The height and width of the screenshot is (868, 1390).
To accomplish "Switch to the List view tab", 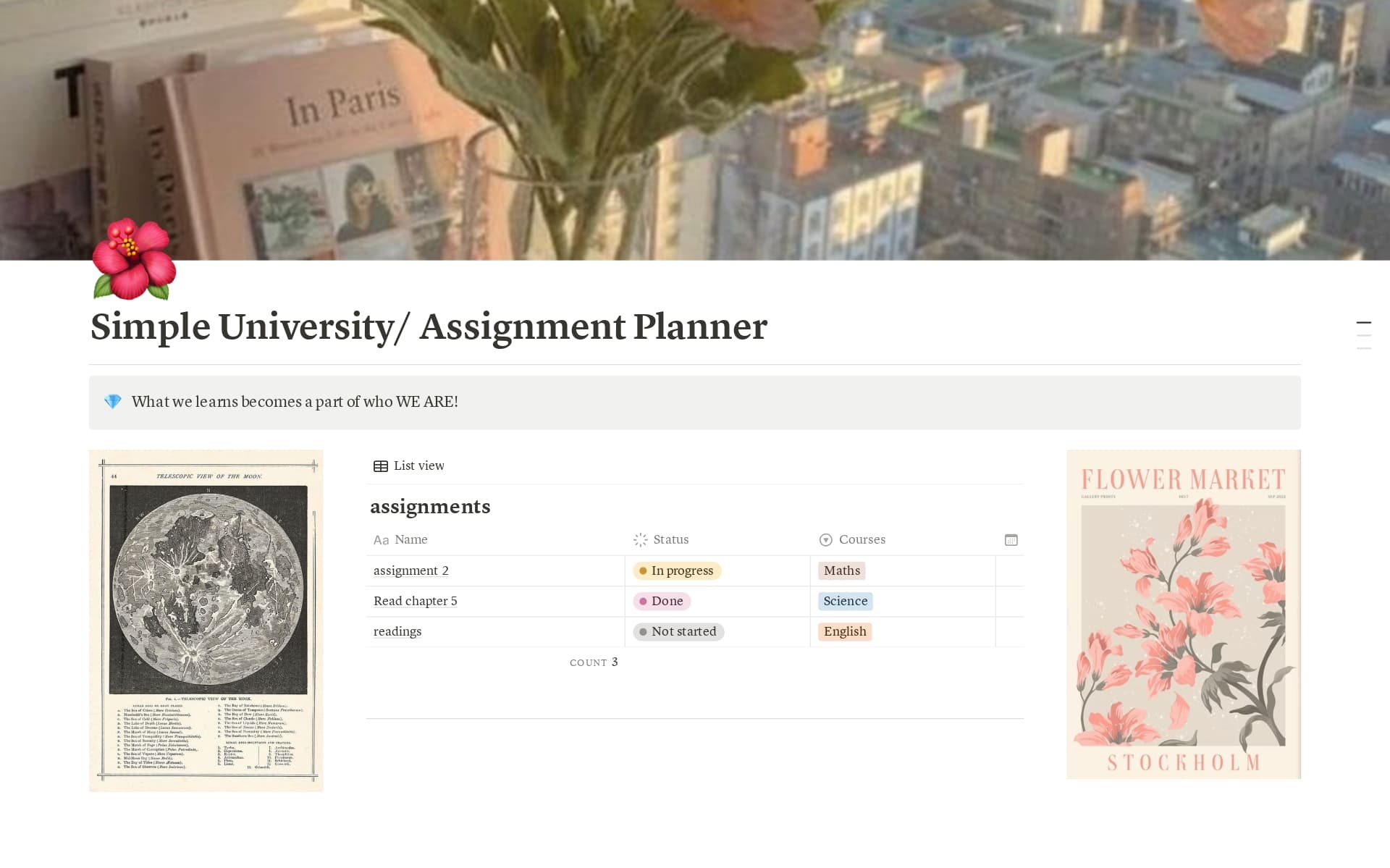I will pyautogui.click(x=418, y=465).
